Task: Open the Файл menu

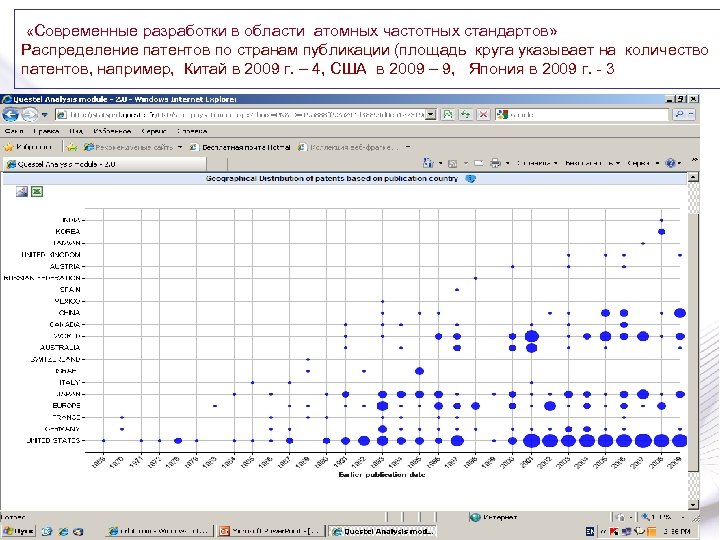Action: (x=14, y=131)
